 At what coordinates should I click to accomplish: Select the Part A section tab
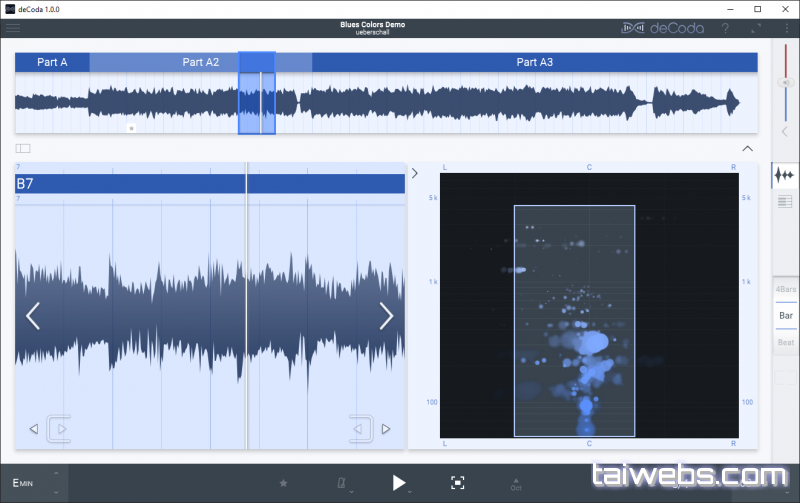[x=52, y=62]
